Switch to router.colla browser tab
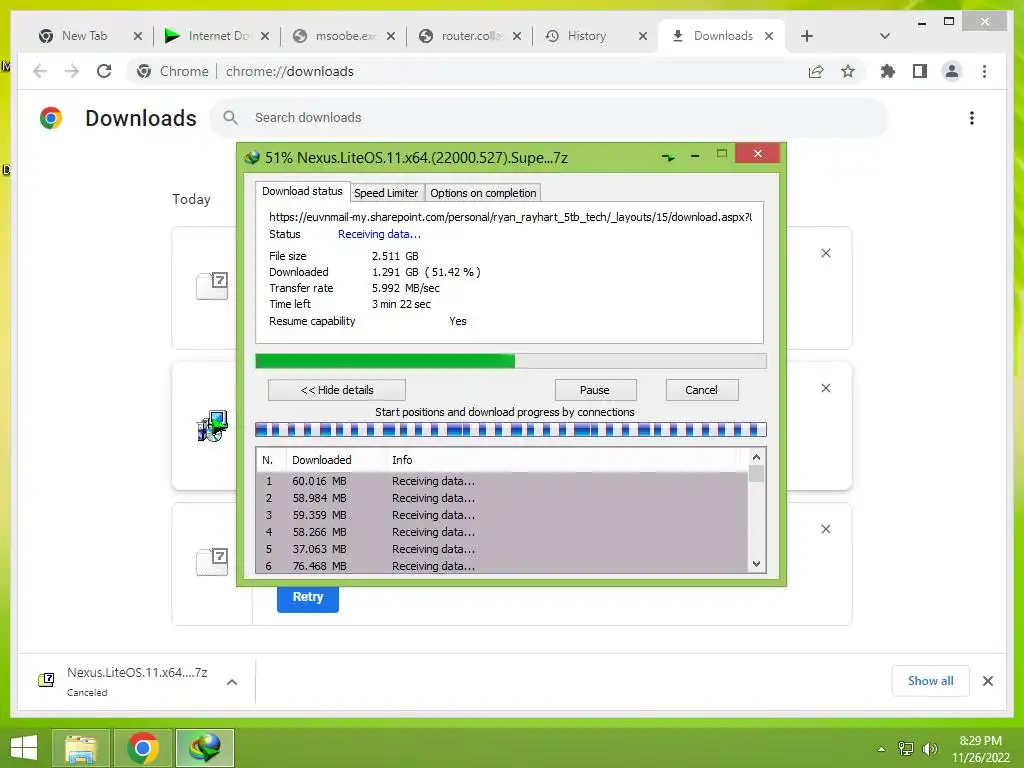 point(471,36)
